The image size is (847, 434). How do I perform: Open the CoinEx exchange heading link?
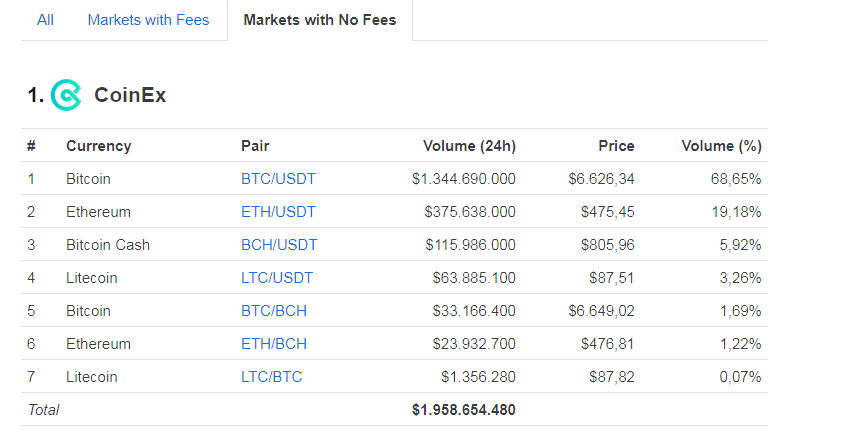(x=130, y=96)
